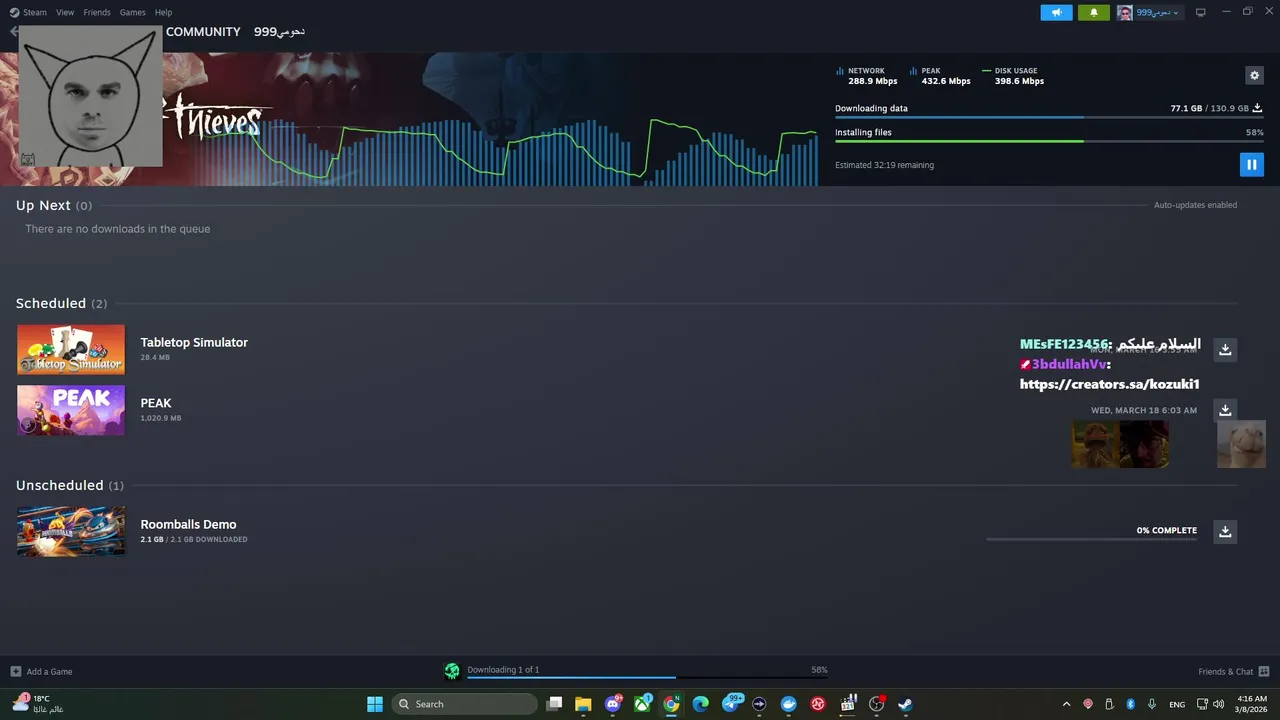This screenshot has height=720, width=1280.
Task: Click Estimated 32:19 remaining text
Action: 884,165
